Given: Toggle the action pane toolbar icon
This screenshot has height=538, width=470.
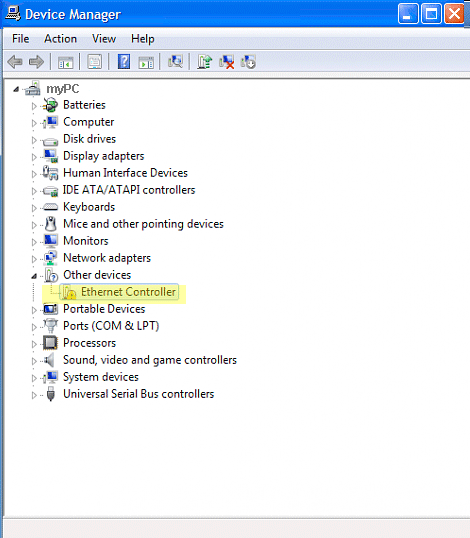Looking at the screenshot, I should point(146,62).
